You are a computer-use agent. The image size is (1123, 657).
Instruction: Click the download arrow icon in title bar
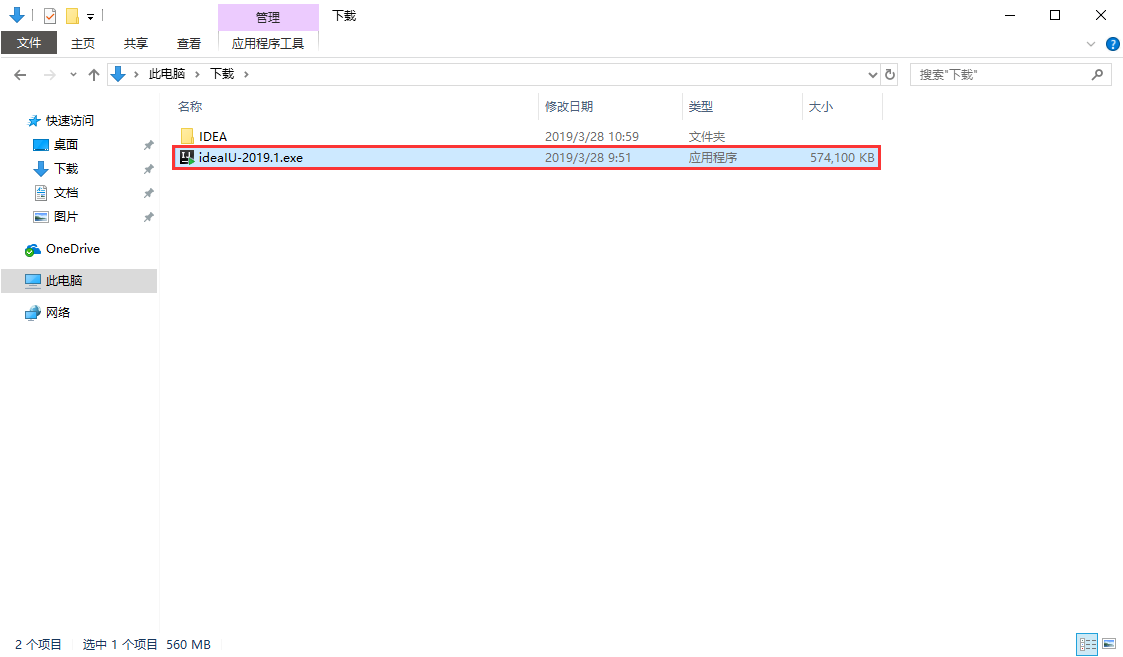coord(16,14)
